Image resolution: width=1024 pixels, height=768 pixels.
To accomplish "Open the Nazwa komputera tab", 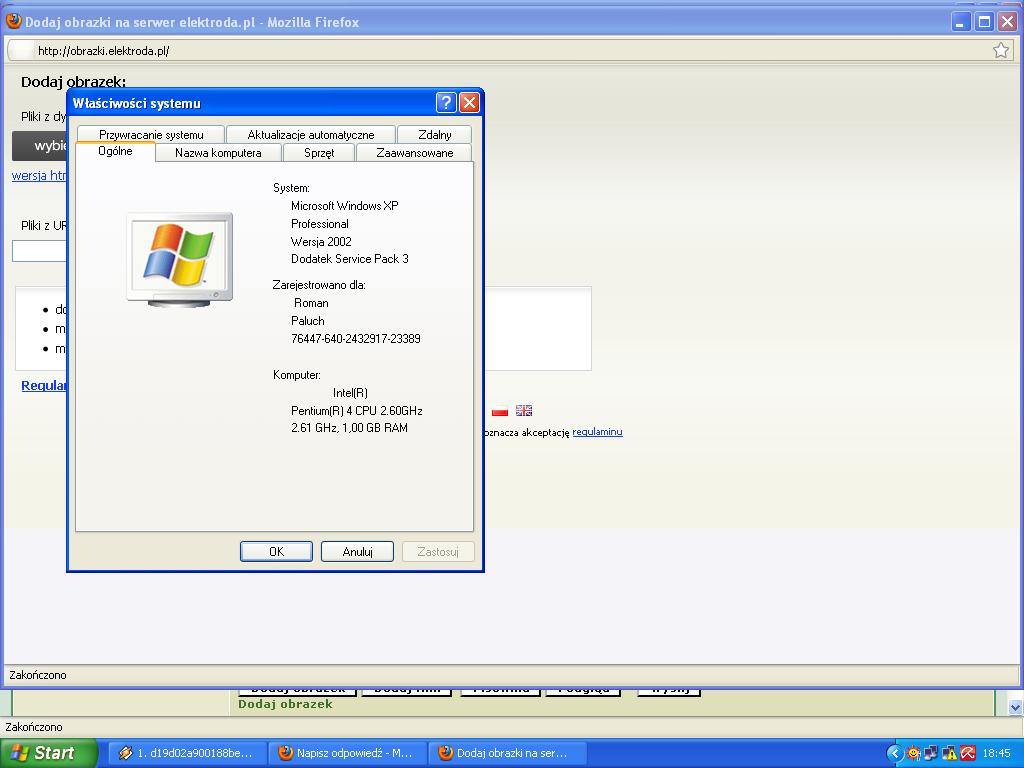I will click(x=218, y=153).
